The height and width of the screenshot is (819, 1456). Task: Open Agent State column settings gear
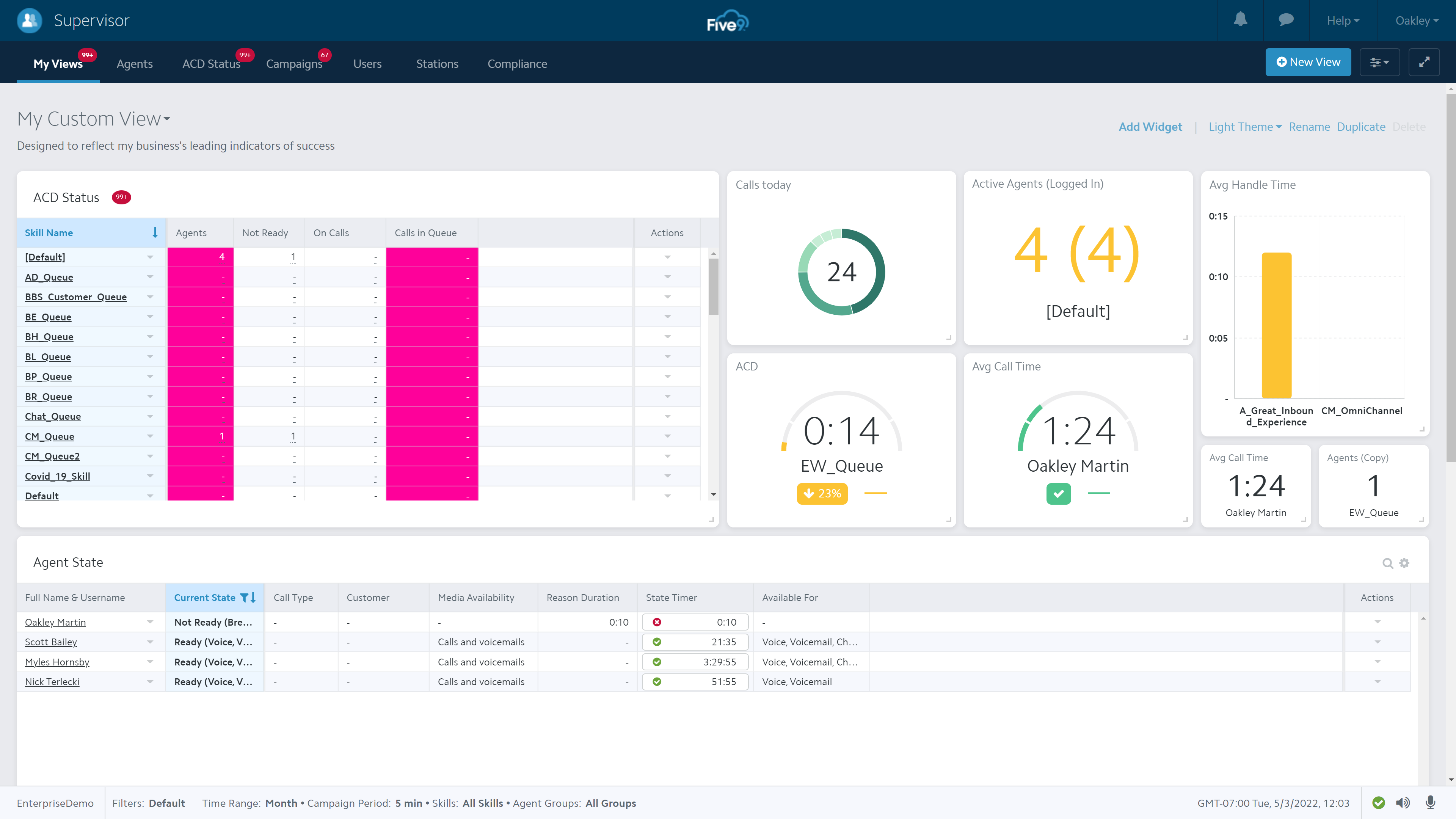point(1404,563)
